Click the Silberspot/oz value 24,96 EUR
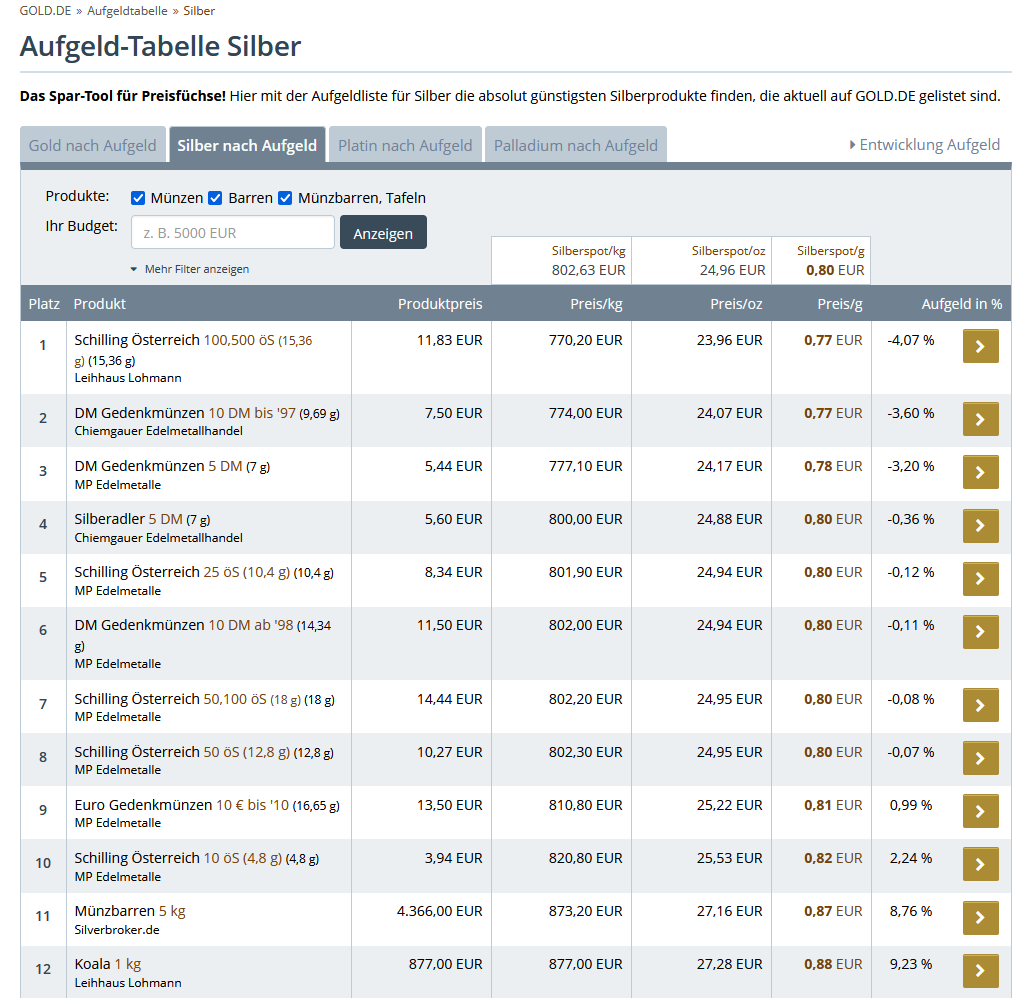Screen dimensions: 1018x998 point(732,270)
